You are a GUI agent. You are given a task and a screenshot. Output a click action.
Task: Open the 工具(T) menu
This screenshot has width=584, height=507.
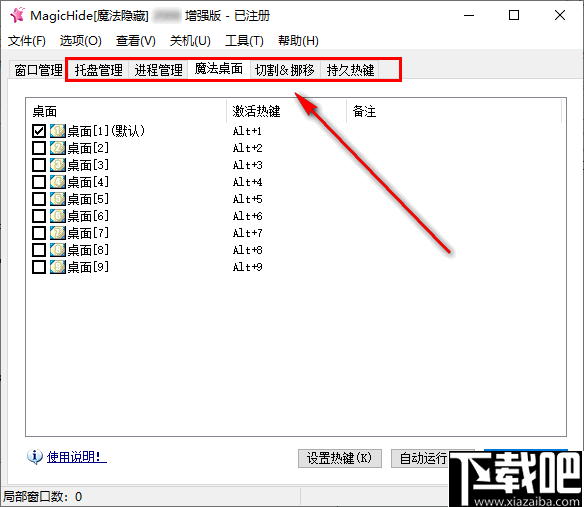pyautogui.click(x=244, y=41)
